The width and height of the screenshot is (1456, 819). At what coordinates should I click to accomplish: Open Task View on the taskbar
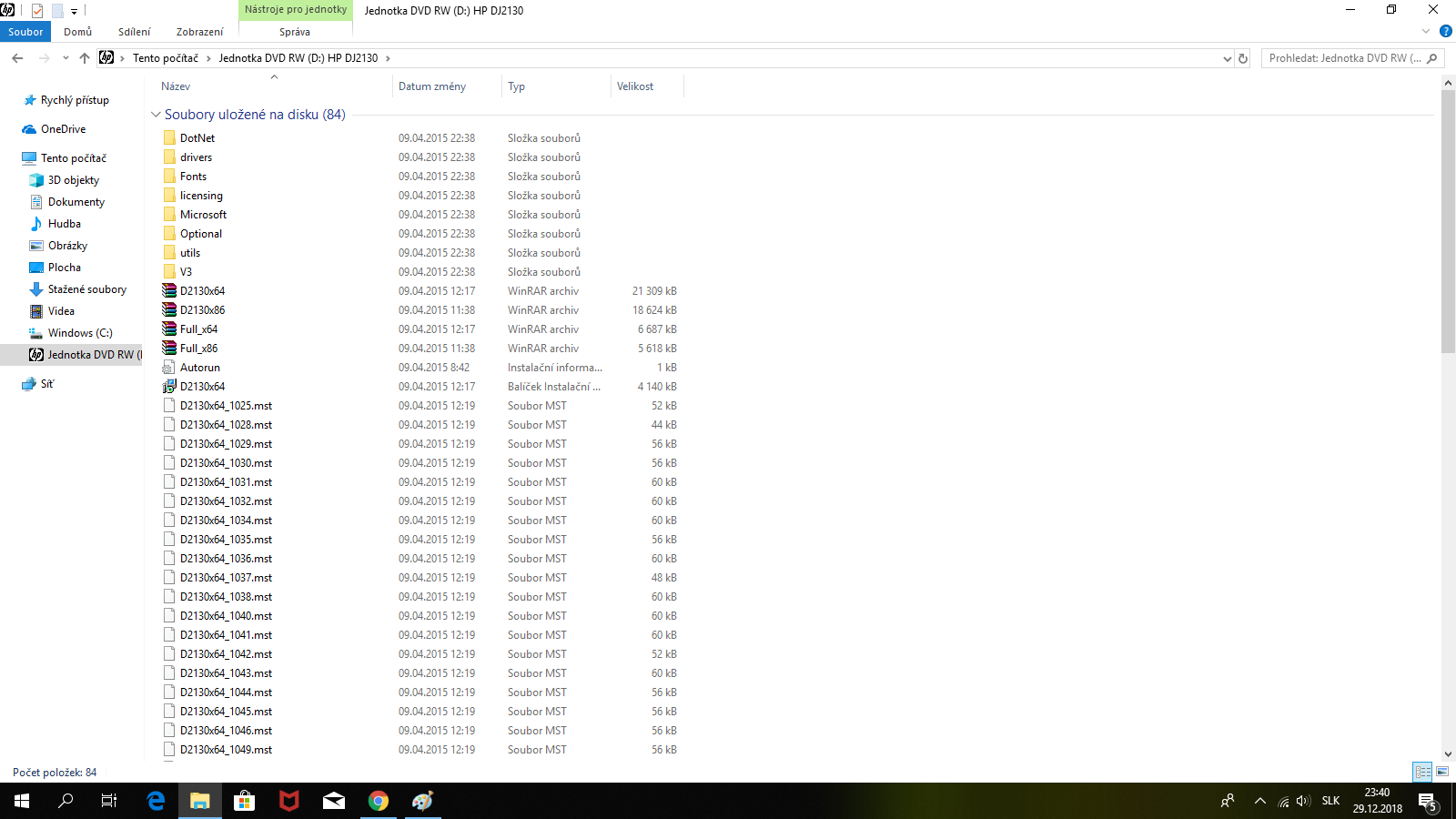109,801
